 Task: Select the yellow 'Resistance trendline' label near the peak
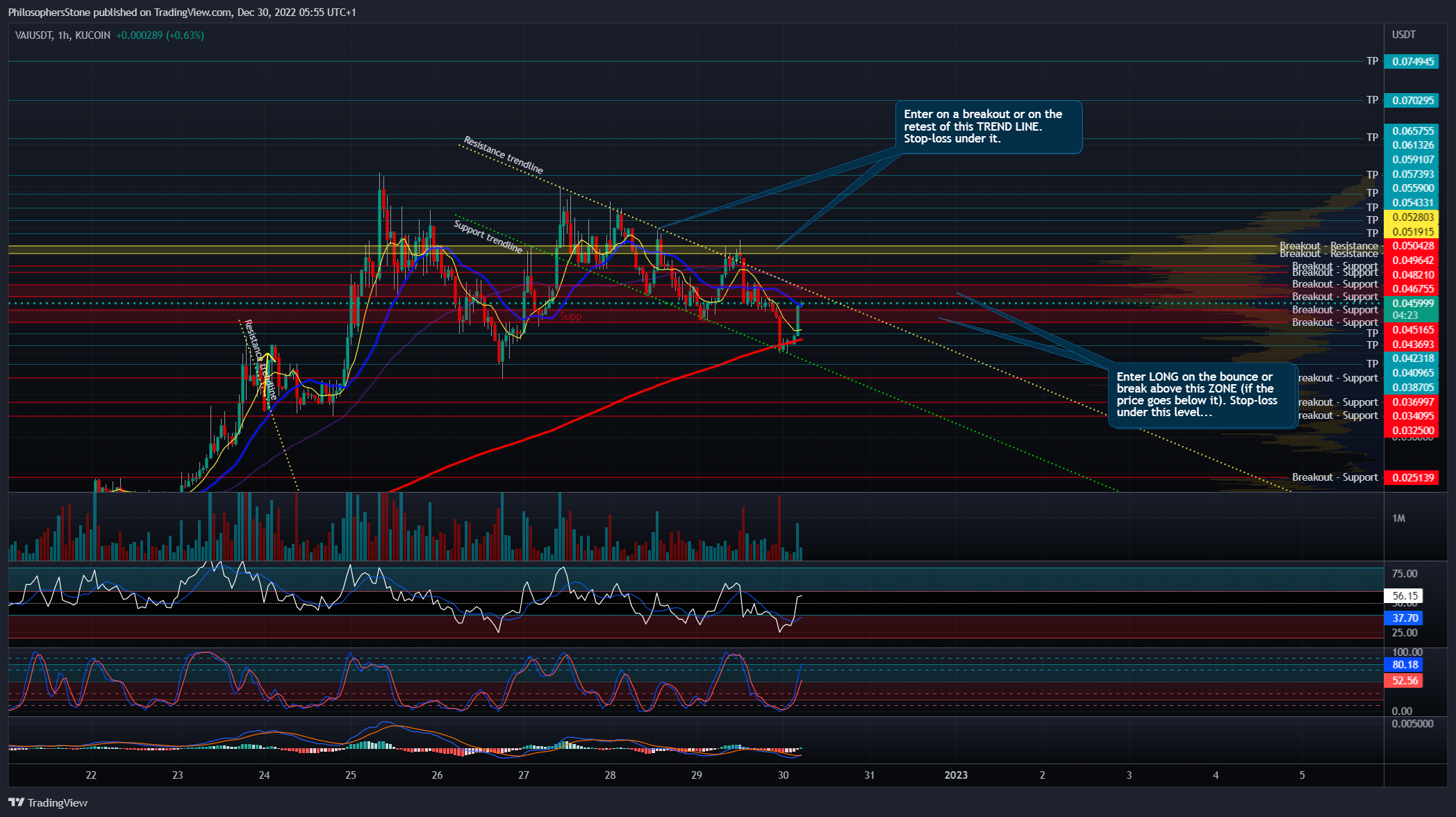pyautogui.click(x=504, y=155)
